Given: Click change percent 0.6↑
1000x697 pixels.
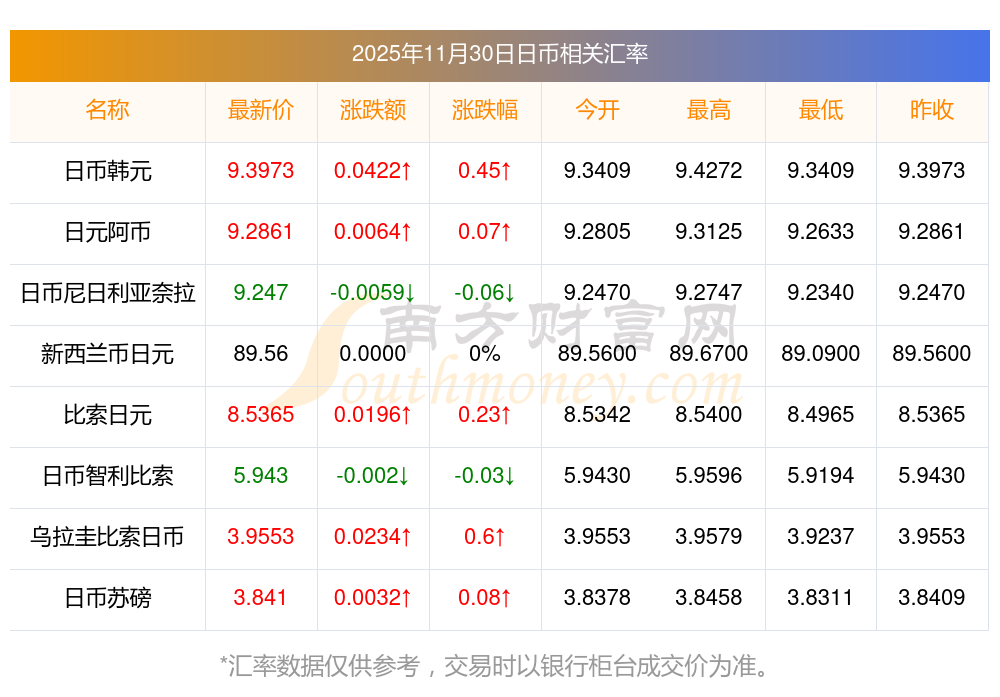Looking at the screenshot, I should click(x=485, y=536).
